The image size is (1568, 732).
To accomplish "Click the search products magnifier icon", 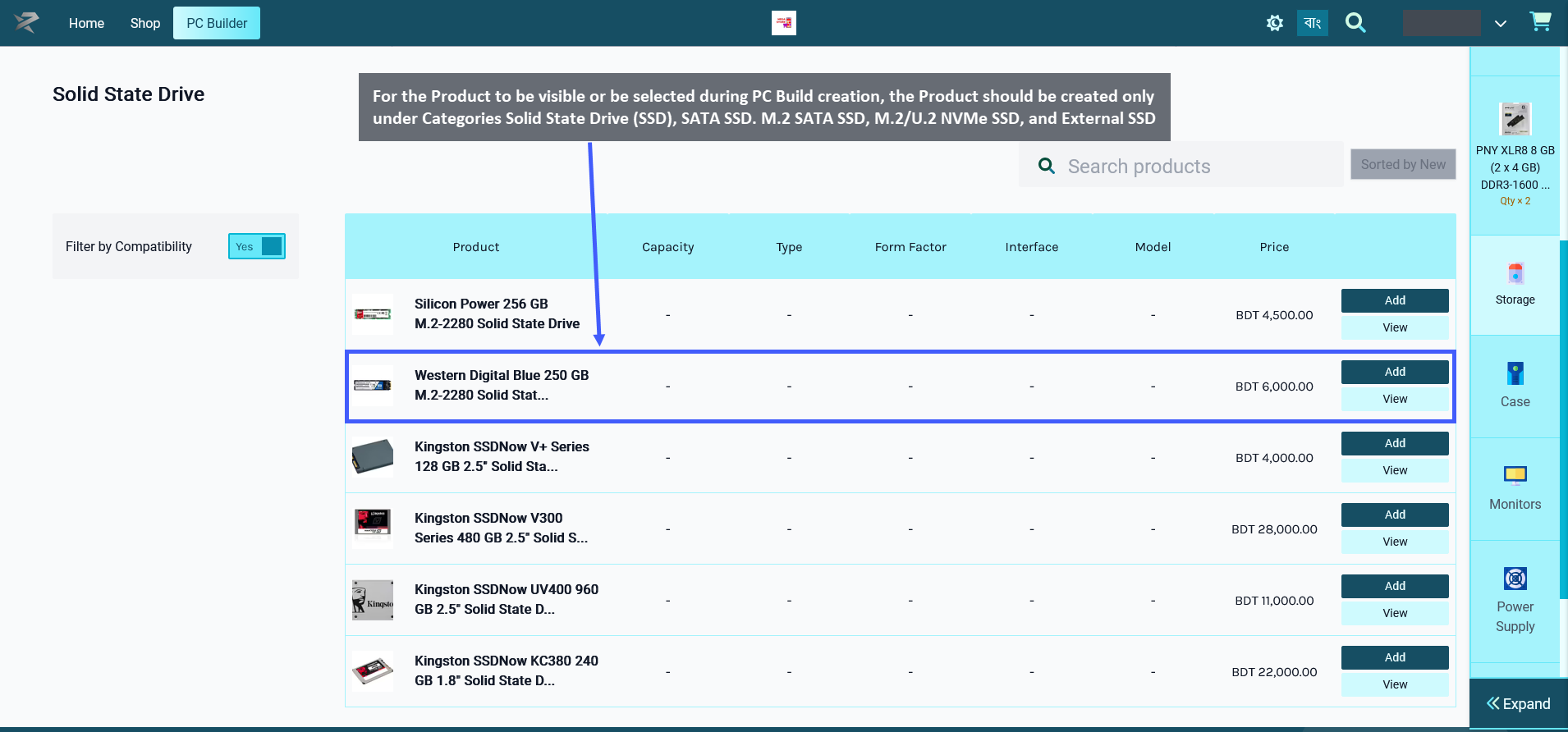I will pyautogui.click(x=1047, y=166).
